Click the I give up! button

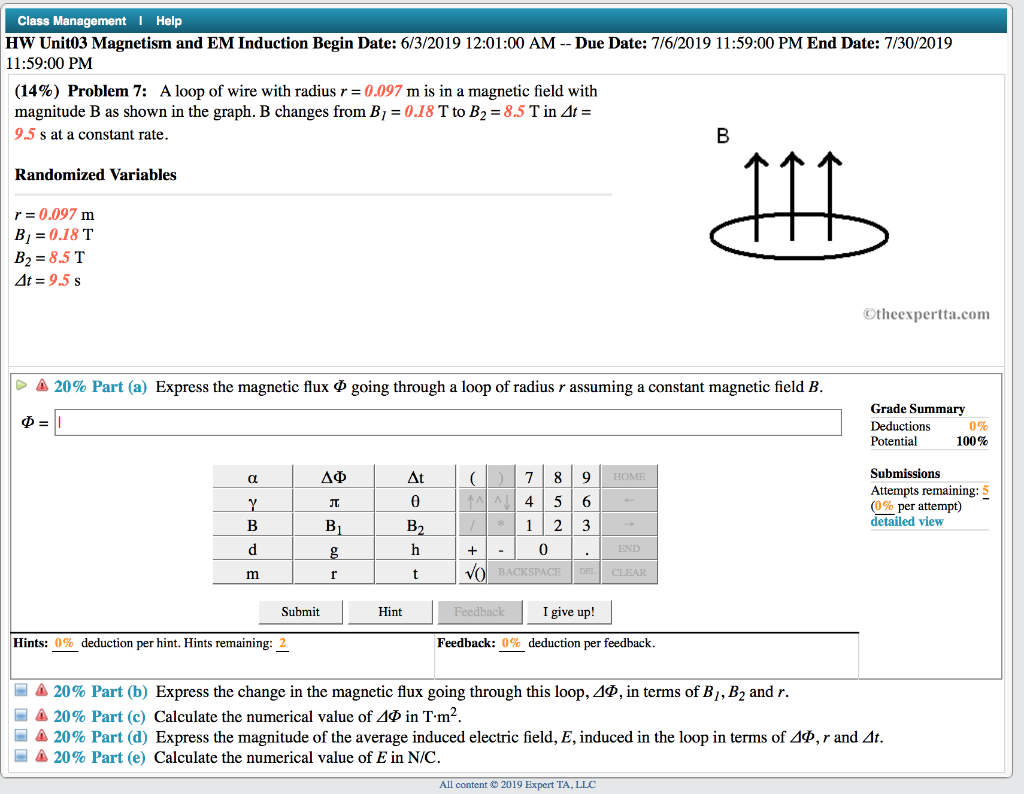[x=567, y=612]
